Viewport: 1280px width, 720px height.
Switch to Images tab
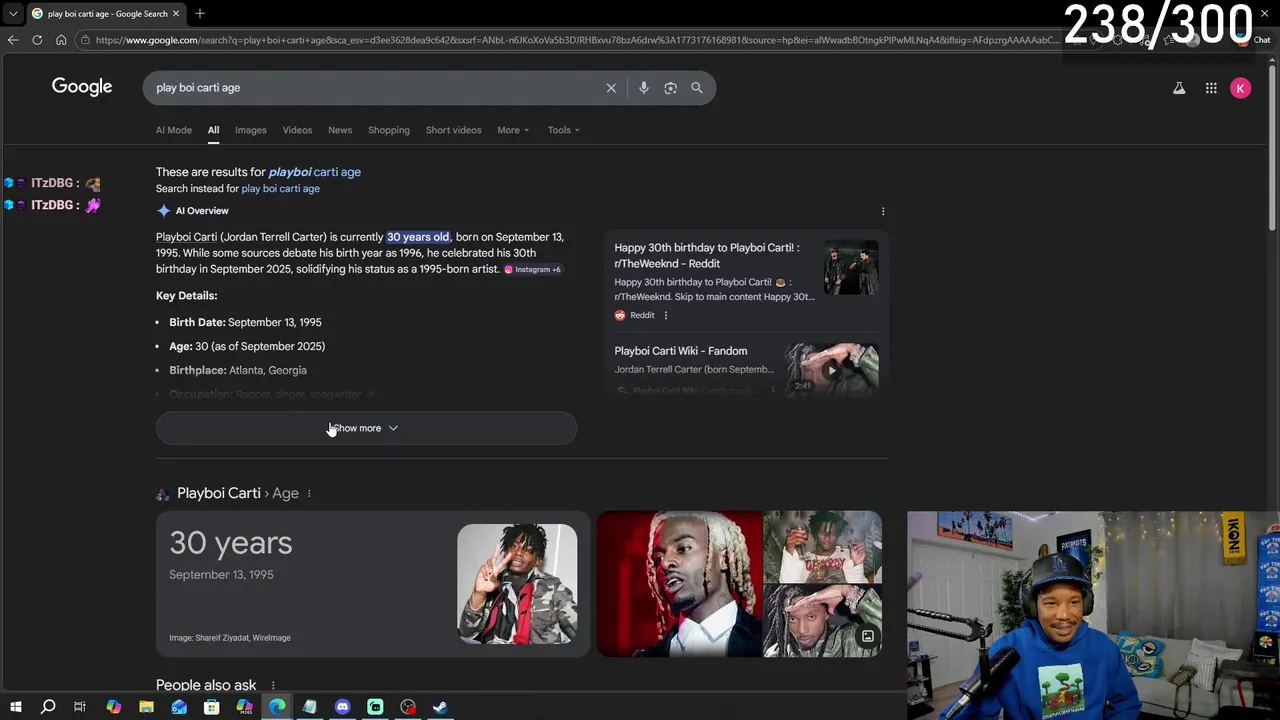[251, 130]
